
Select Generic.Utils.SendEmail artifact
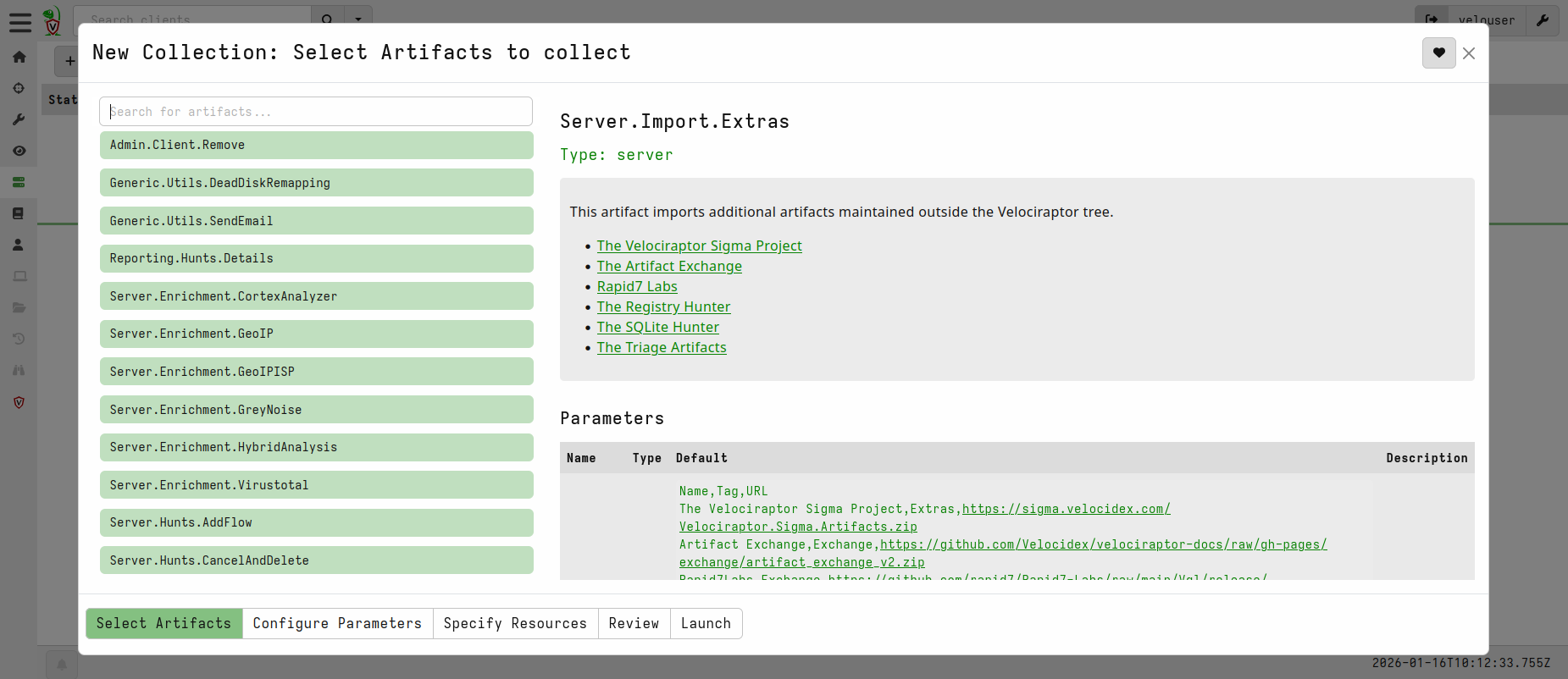click(x=316, y=221)
